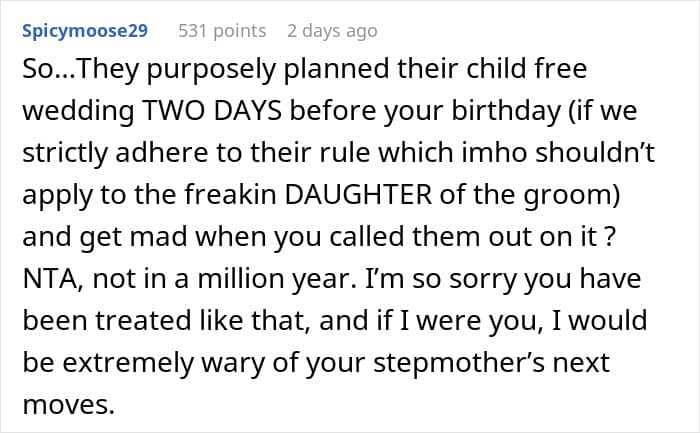Click the 531 points score

222,31
